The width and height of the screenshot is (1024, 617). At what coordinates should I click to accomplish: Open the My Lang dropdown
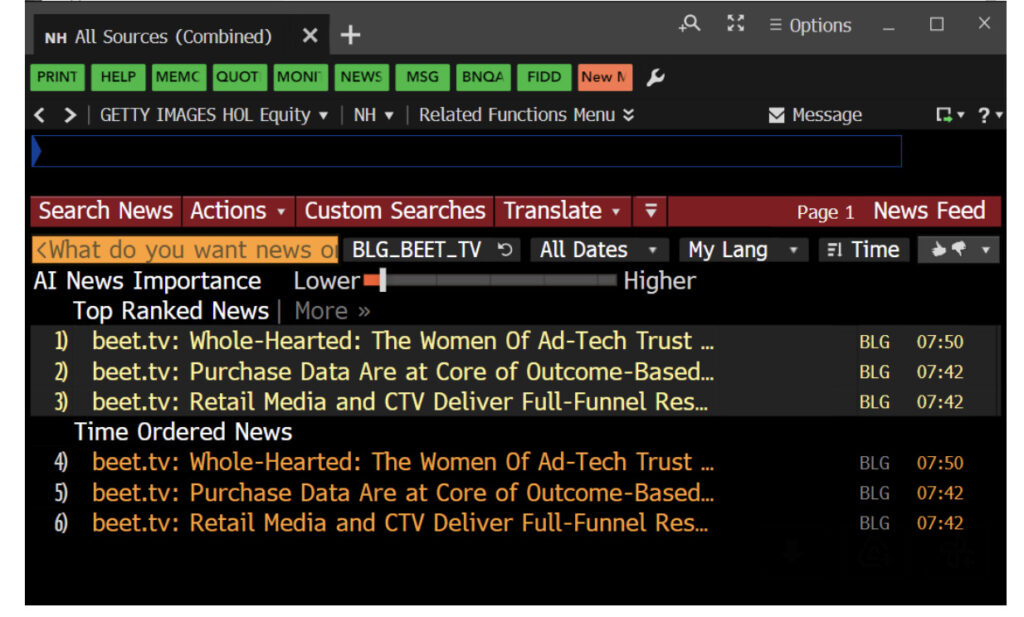742,249
